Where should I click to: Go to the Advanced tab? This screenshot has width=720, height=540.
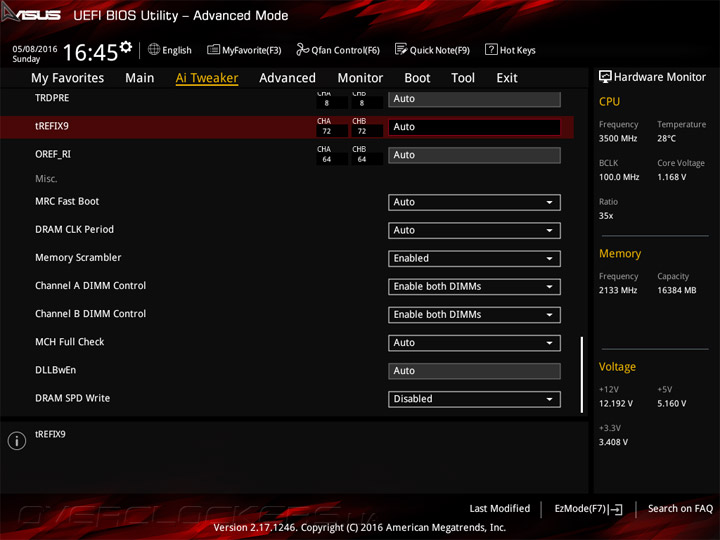point(287,78)
